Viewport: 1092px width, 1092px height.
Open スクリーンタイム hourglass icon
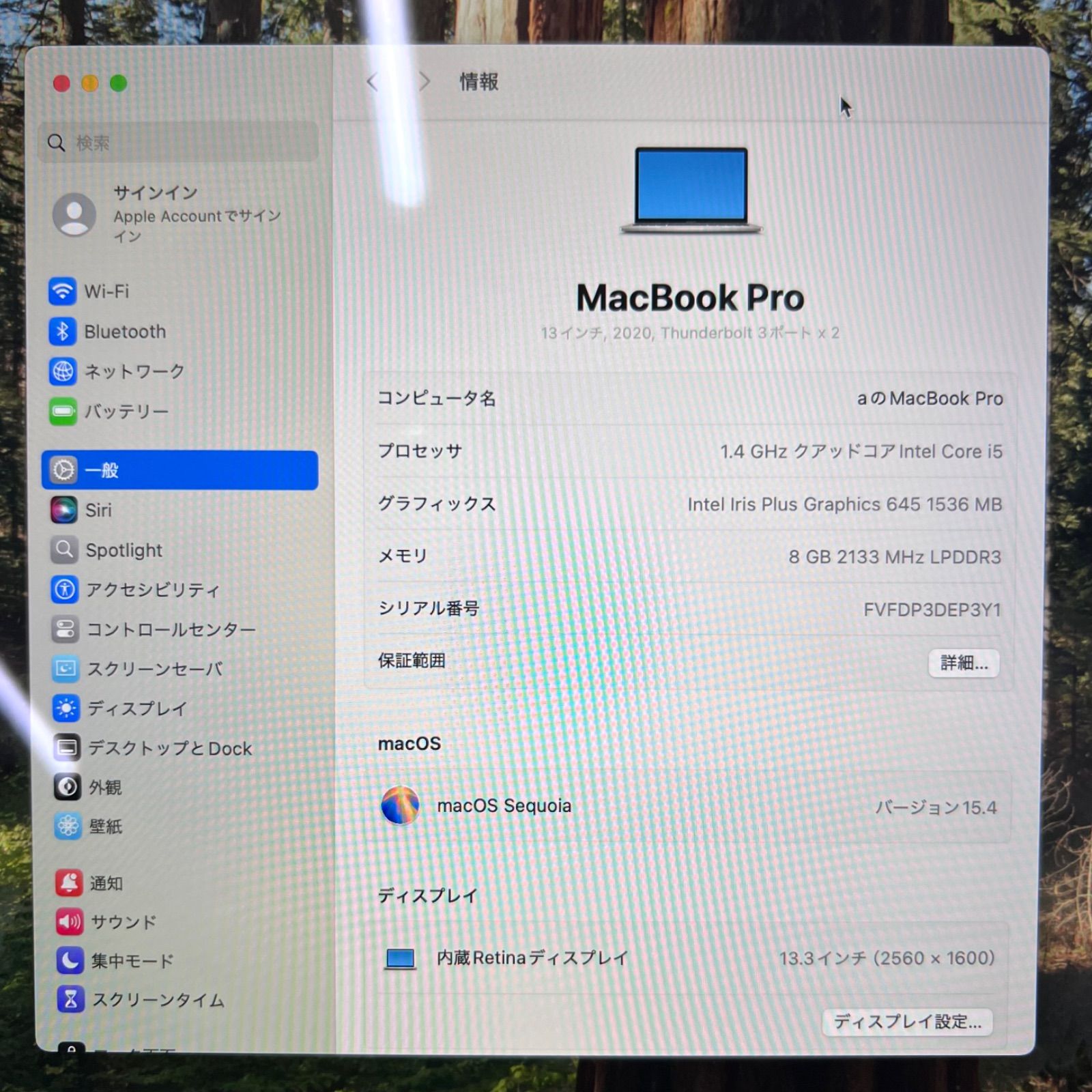click(x=71, y=1000)
